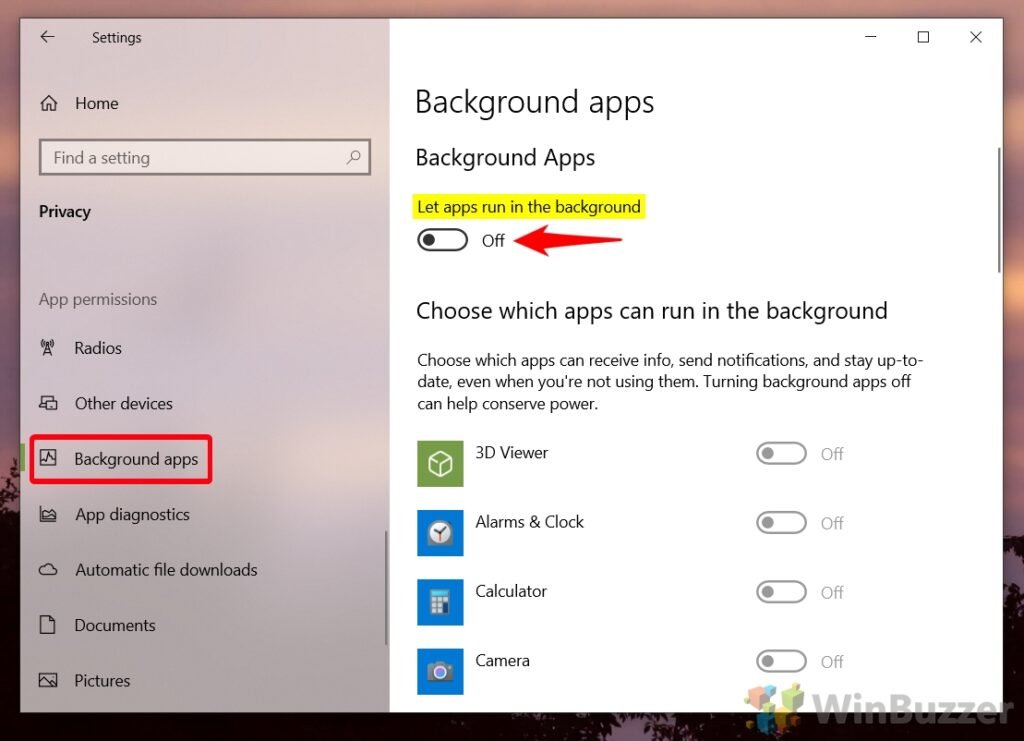Click the Documents icon in the sidebar
1024x741 pixels.
[48, 625]
